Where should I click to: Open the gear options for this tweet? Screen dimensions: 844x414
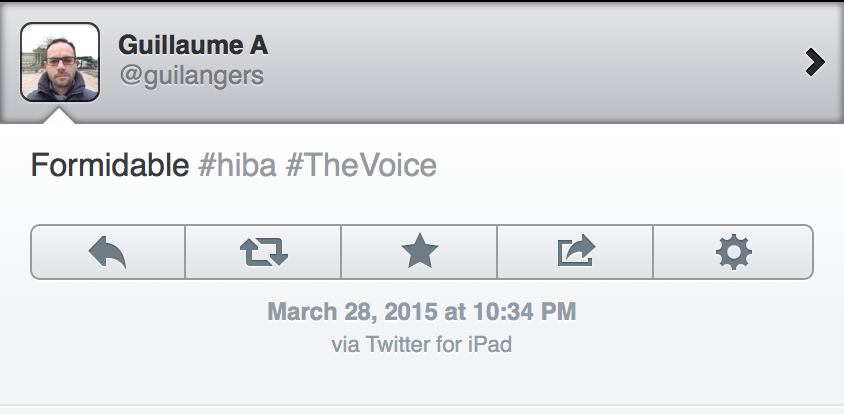[733, 252]
